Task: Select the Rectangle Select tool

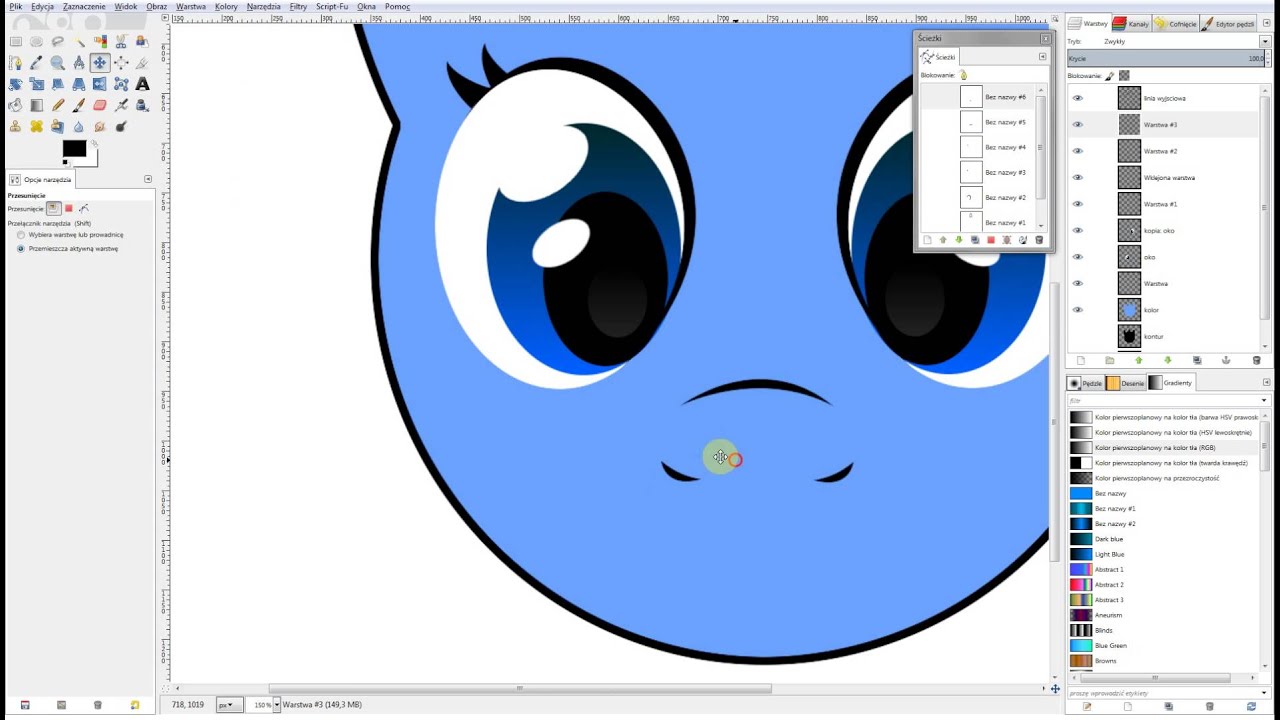Action: click(x=16, y=41)
